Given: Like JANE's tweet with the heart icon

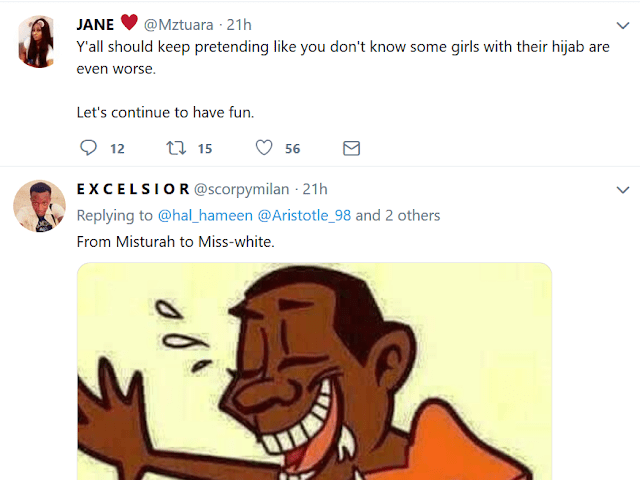Looking at the screenshot, I should 264,148.
